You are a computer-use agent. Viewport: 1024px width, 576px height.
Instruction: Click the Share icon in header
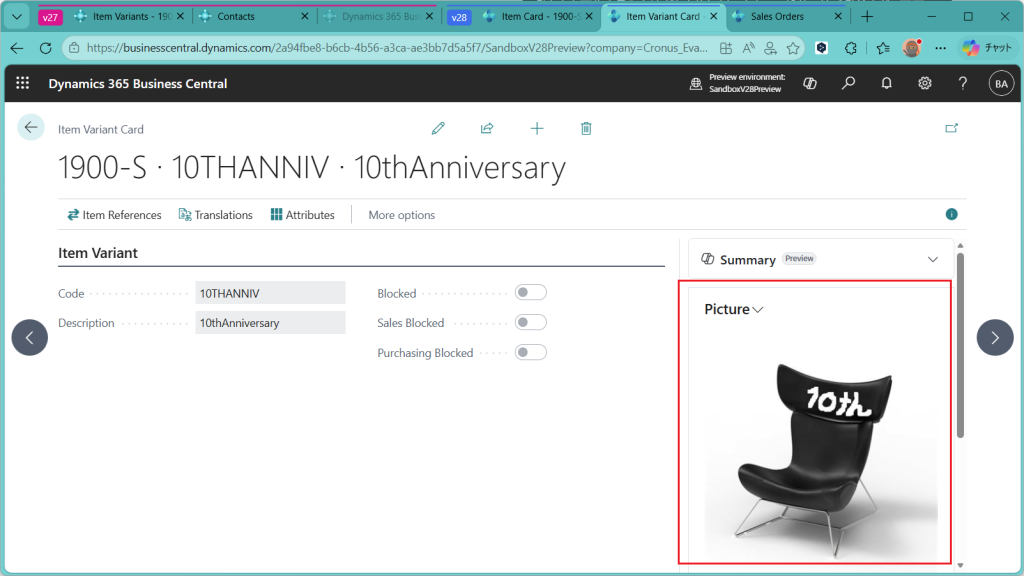pos(487,128)
